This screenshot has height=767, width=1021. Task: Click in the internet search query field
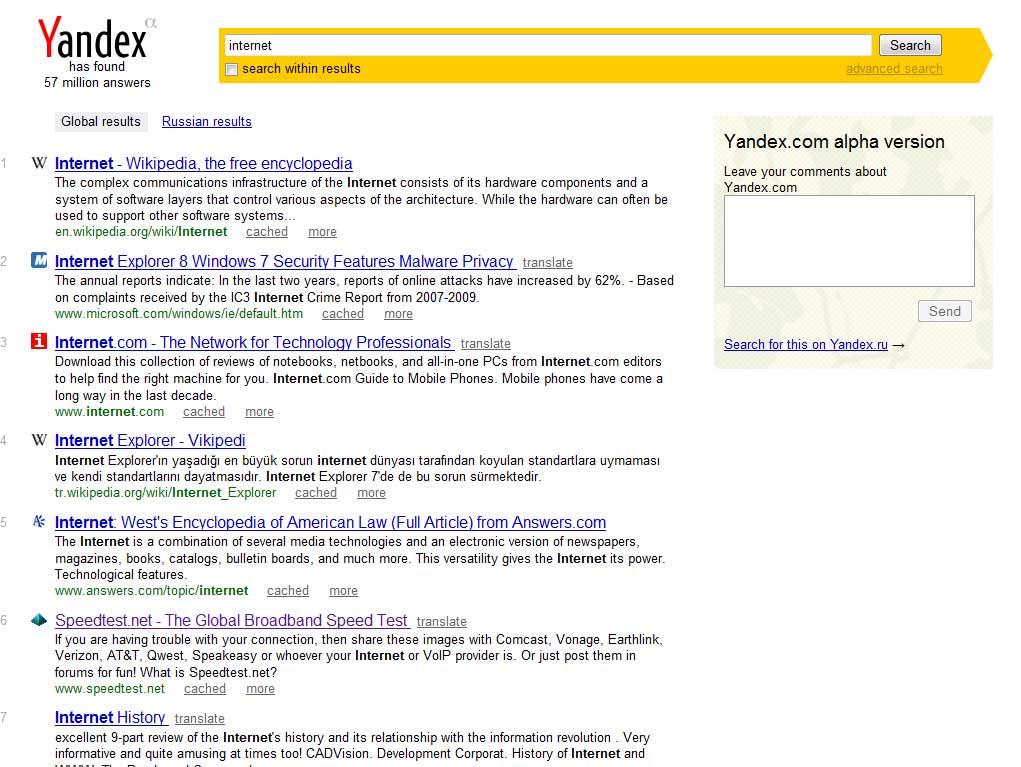click(x=548, y=45)
